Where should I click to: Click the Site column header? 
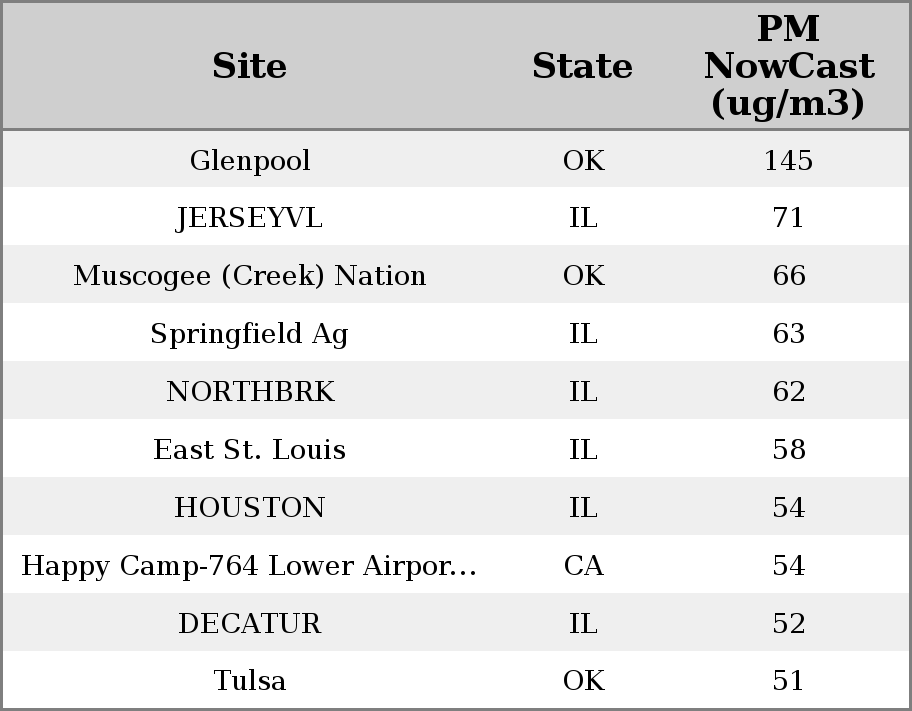coord(249,66)
